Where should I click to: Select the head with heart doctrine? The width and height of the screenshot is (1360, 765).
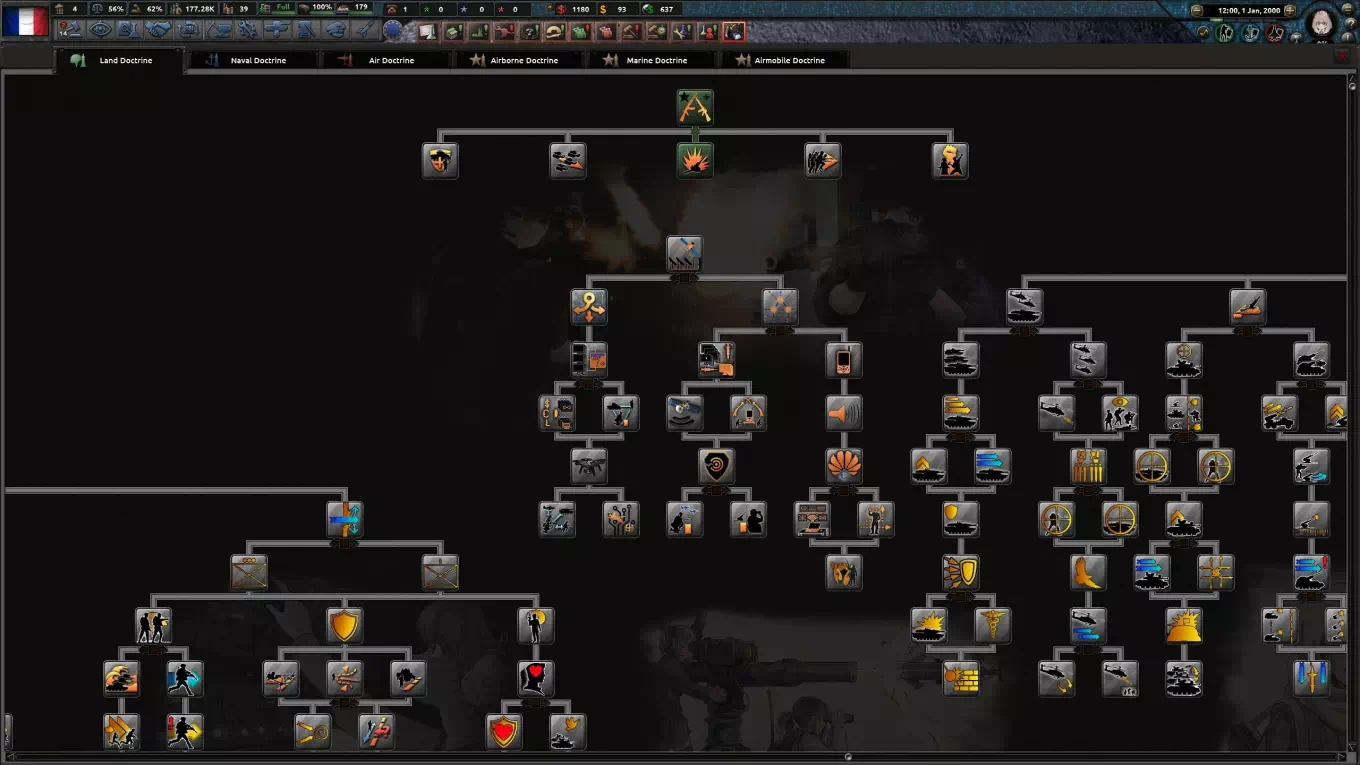pyautogui.click(x=536, y=678)
